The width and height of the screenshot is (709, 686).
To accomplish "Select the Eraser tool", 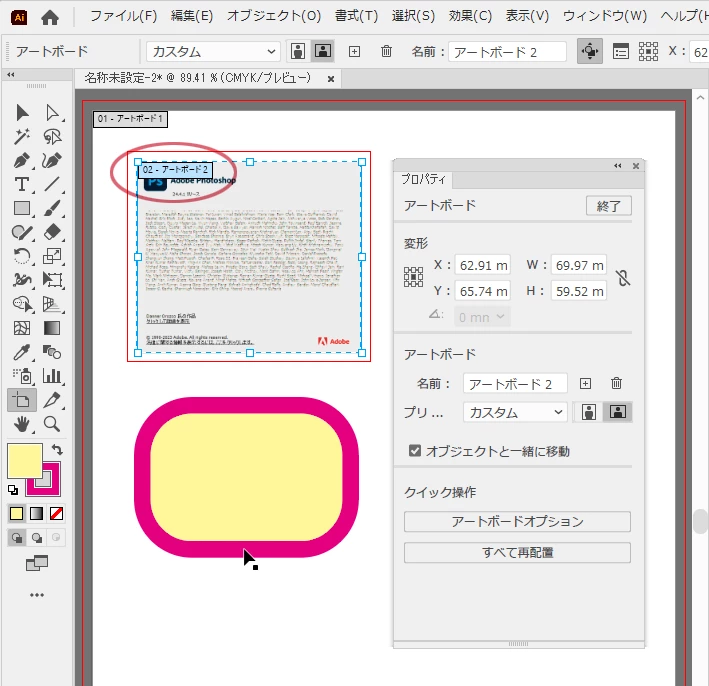I will click(52, 232).
